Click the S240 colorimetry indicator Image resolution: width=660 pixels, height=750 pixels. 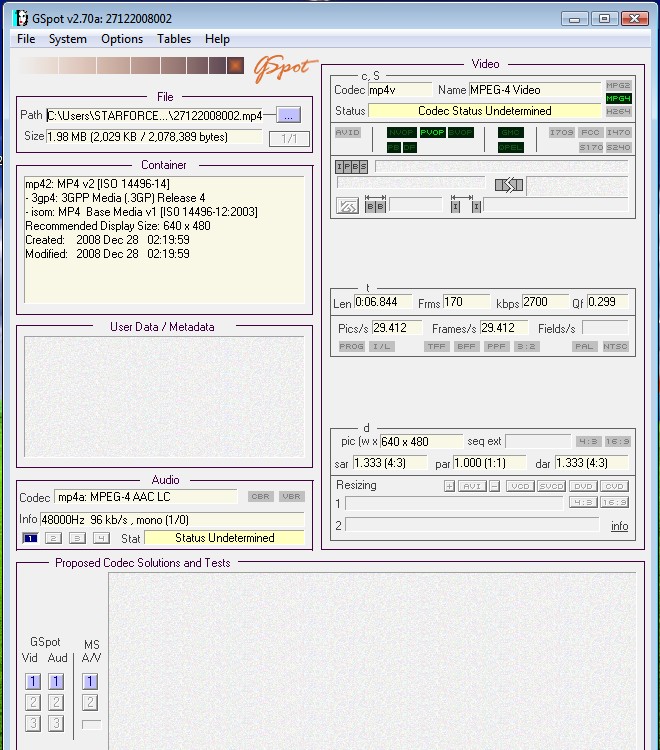[618, 147]
